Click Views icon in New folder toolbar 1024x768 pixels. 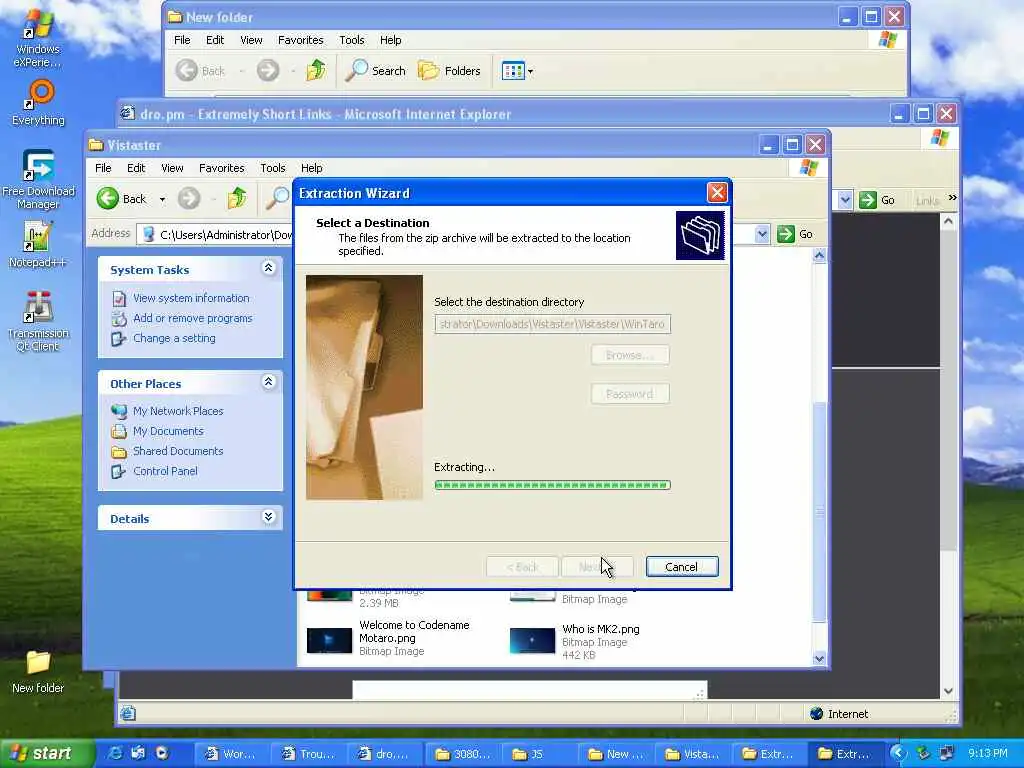pos(513,71)
